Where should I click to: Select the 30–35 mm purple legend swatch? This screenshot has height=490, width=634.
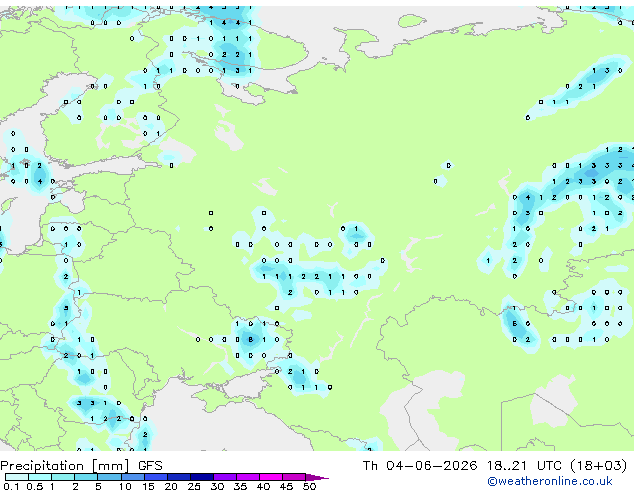pyautogui.click(x=225, y=477)
